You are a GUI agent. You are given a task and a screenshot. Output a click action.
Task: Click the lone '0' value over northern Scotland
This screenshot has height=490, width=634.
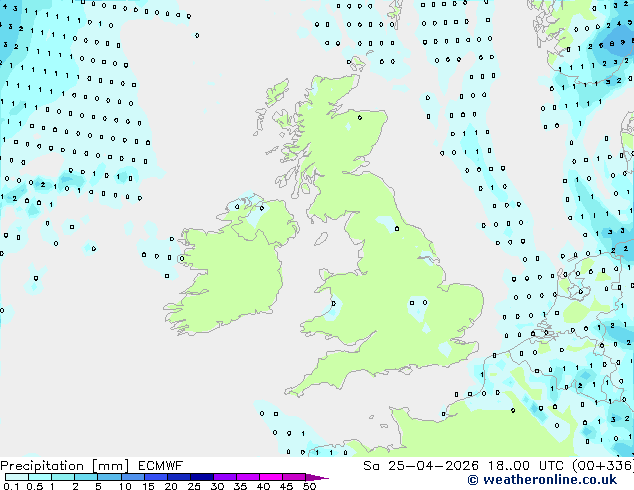click(360, 118)
